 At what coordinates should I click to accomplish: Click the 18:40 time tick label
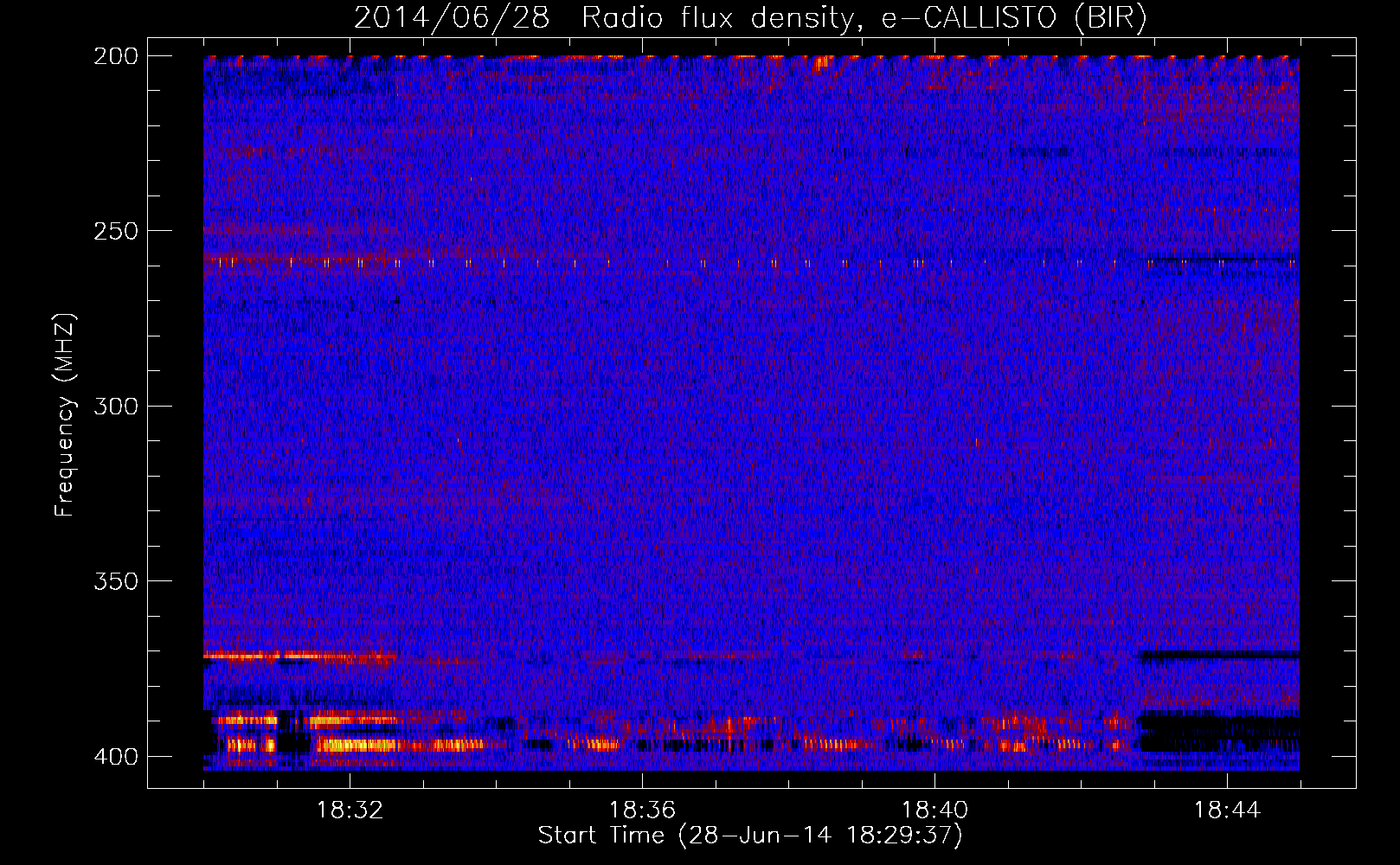[x=934, y=811]
